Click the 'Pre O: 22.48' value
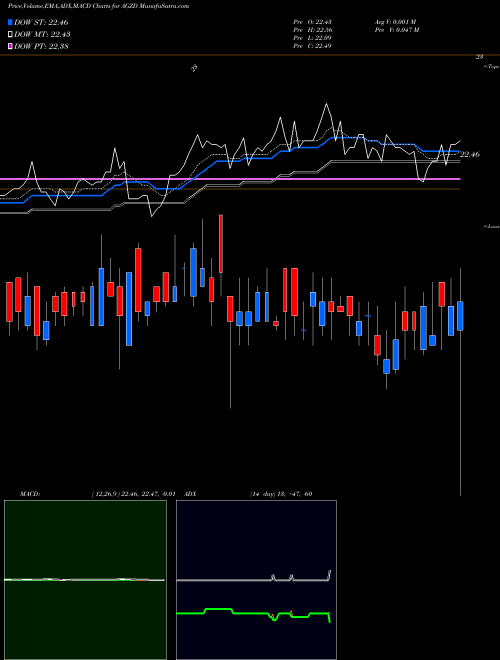This screenshot has height=660, width=500. click(313, 22)
